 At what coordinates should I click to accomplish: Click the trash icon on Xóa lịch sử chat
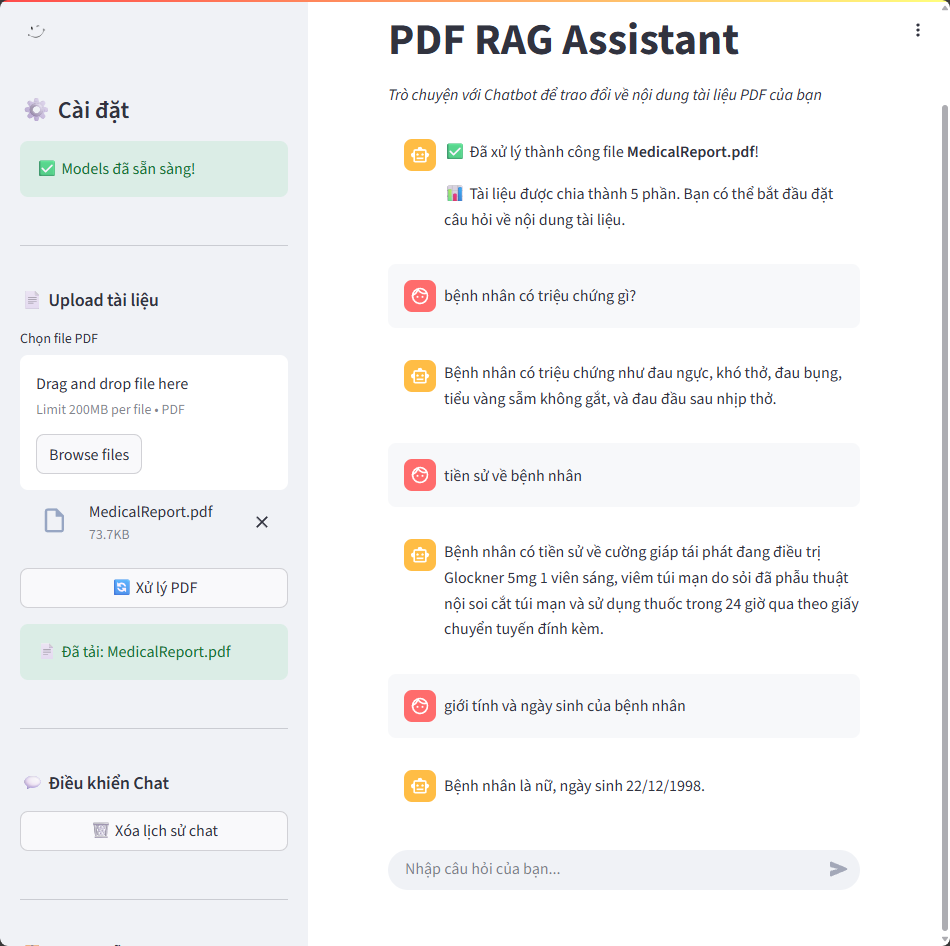pos(100,831)
